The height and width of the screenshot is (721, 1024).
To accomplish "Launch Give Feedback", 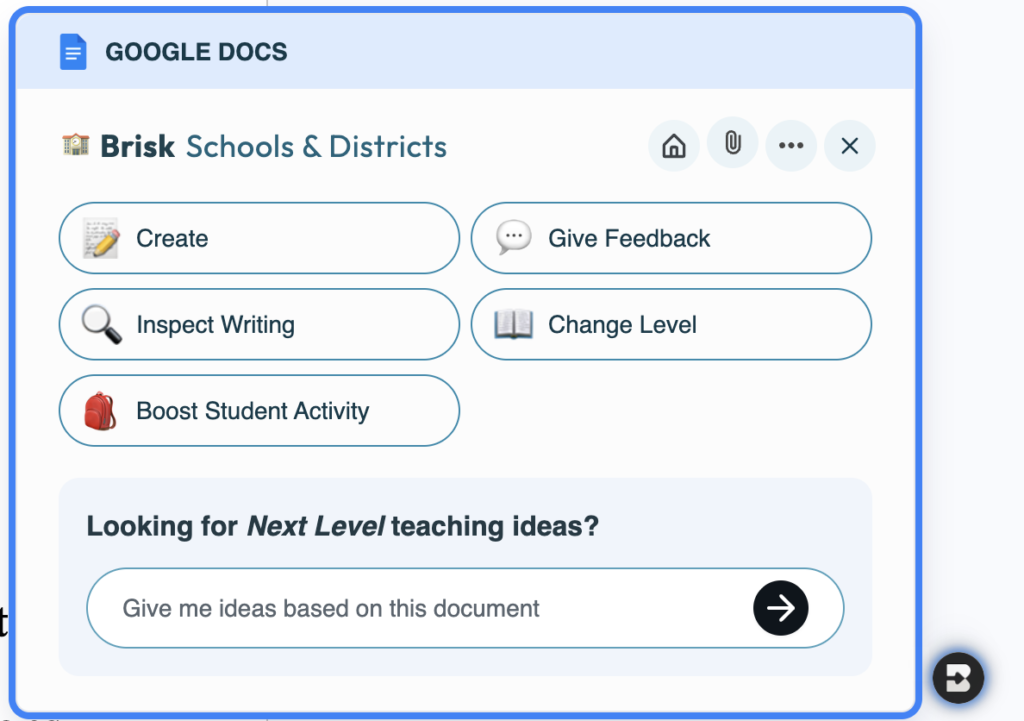I will (x=670, y=238).
